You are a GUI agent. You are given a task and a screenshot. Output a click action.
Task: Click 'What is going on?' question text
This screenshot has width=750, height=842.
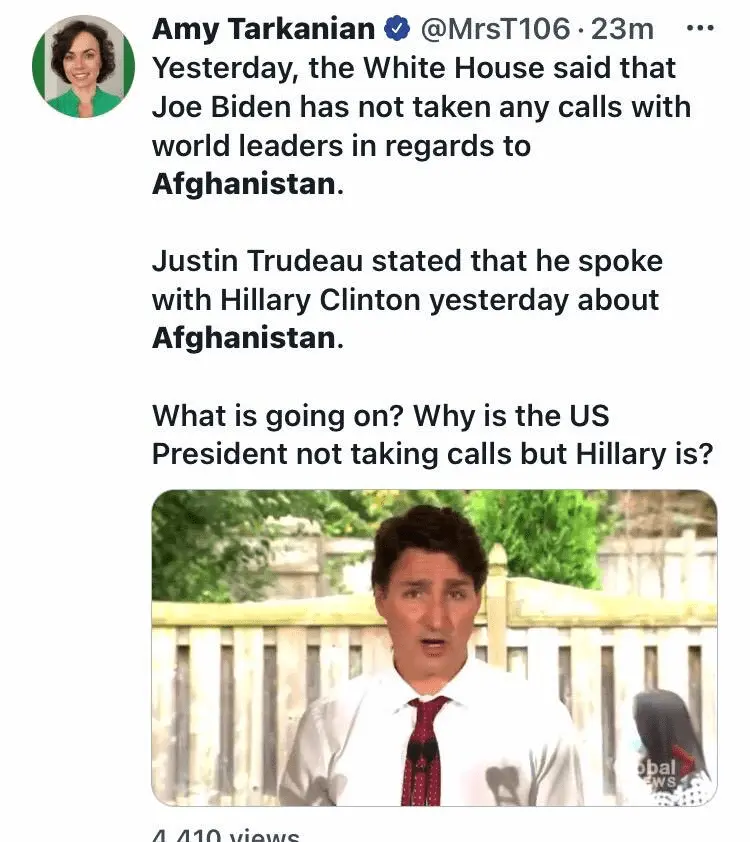[277, 416]
